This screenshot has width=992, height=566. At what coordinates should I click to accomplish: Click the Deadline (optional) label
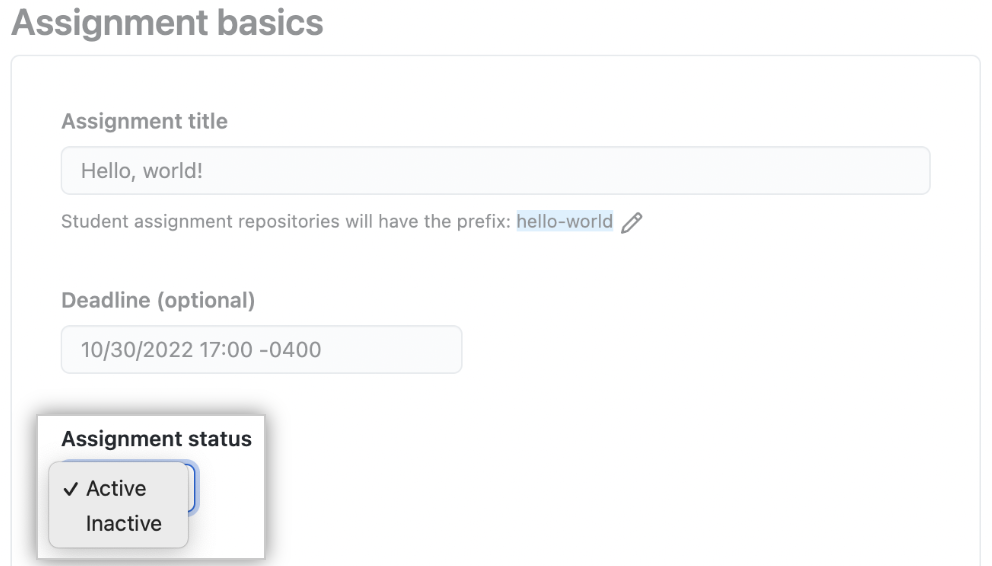coord(158,300)
